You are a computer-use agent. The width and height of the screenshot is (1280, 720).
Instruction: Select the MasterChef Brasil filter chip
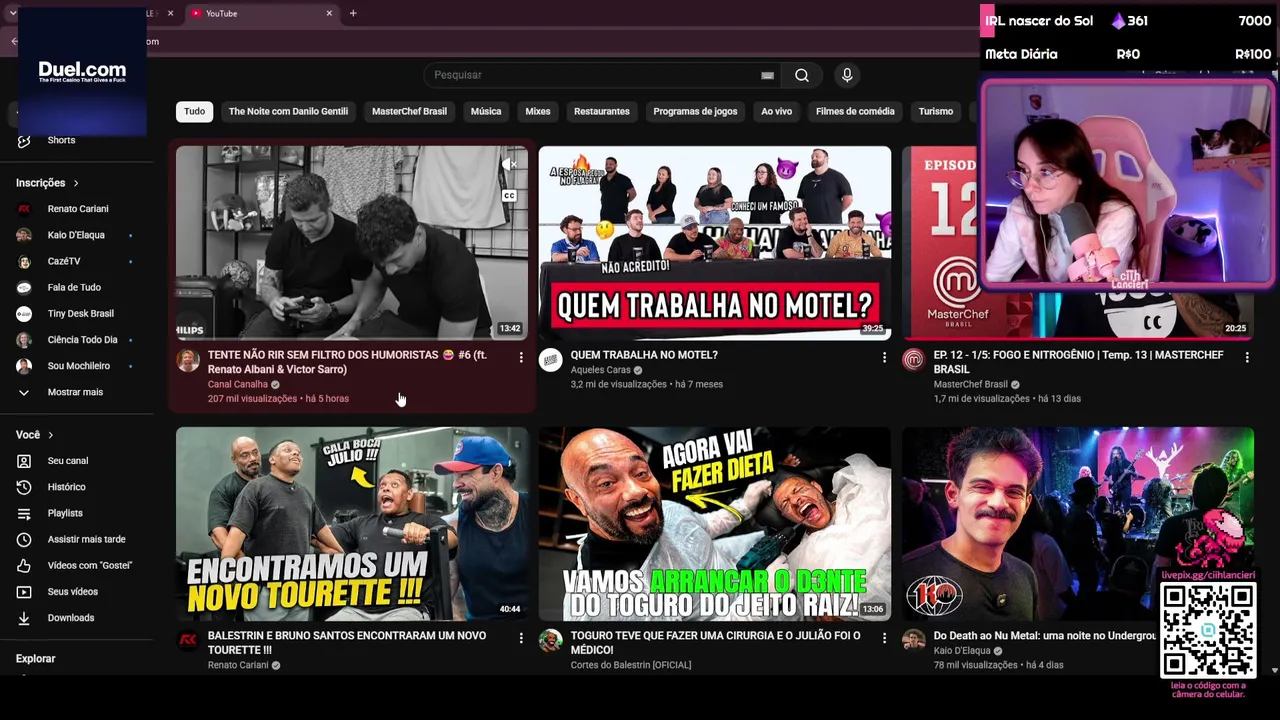pyautogui.click(x=409, y=111)
